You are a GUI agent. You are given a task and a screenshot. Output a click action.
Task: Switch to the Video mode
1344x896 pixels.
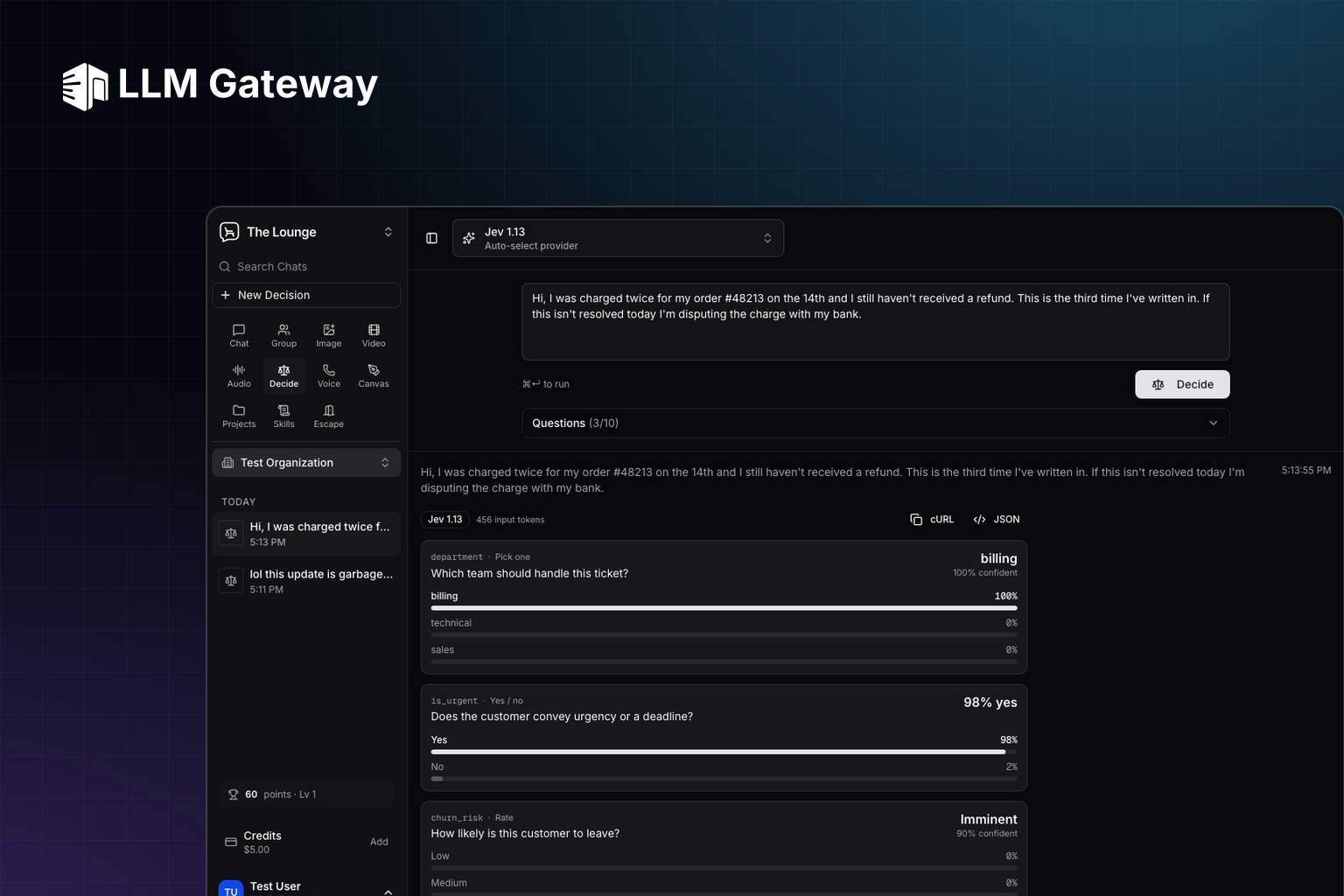374,335
